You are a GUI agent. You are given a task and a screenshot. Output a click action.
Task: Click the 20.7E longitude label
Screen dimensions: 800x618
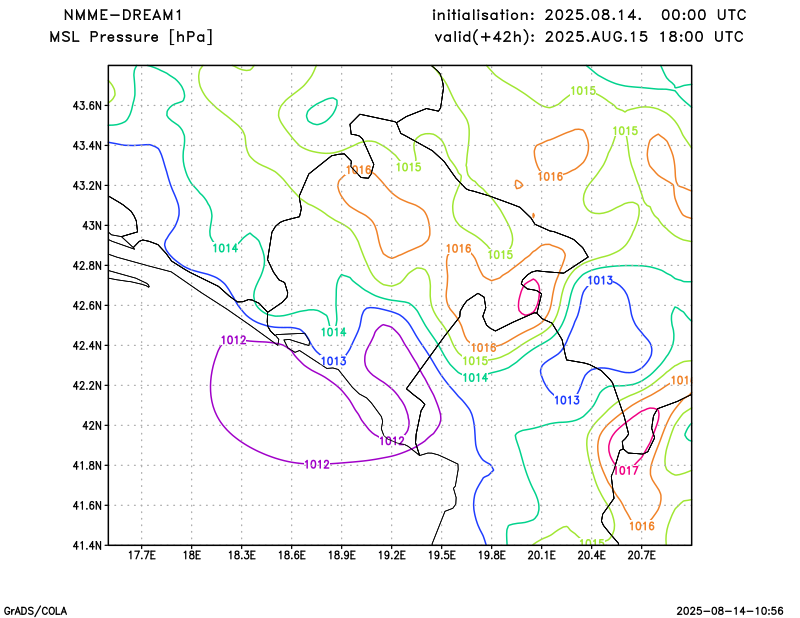[641, 555]
